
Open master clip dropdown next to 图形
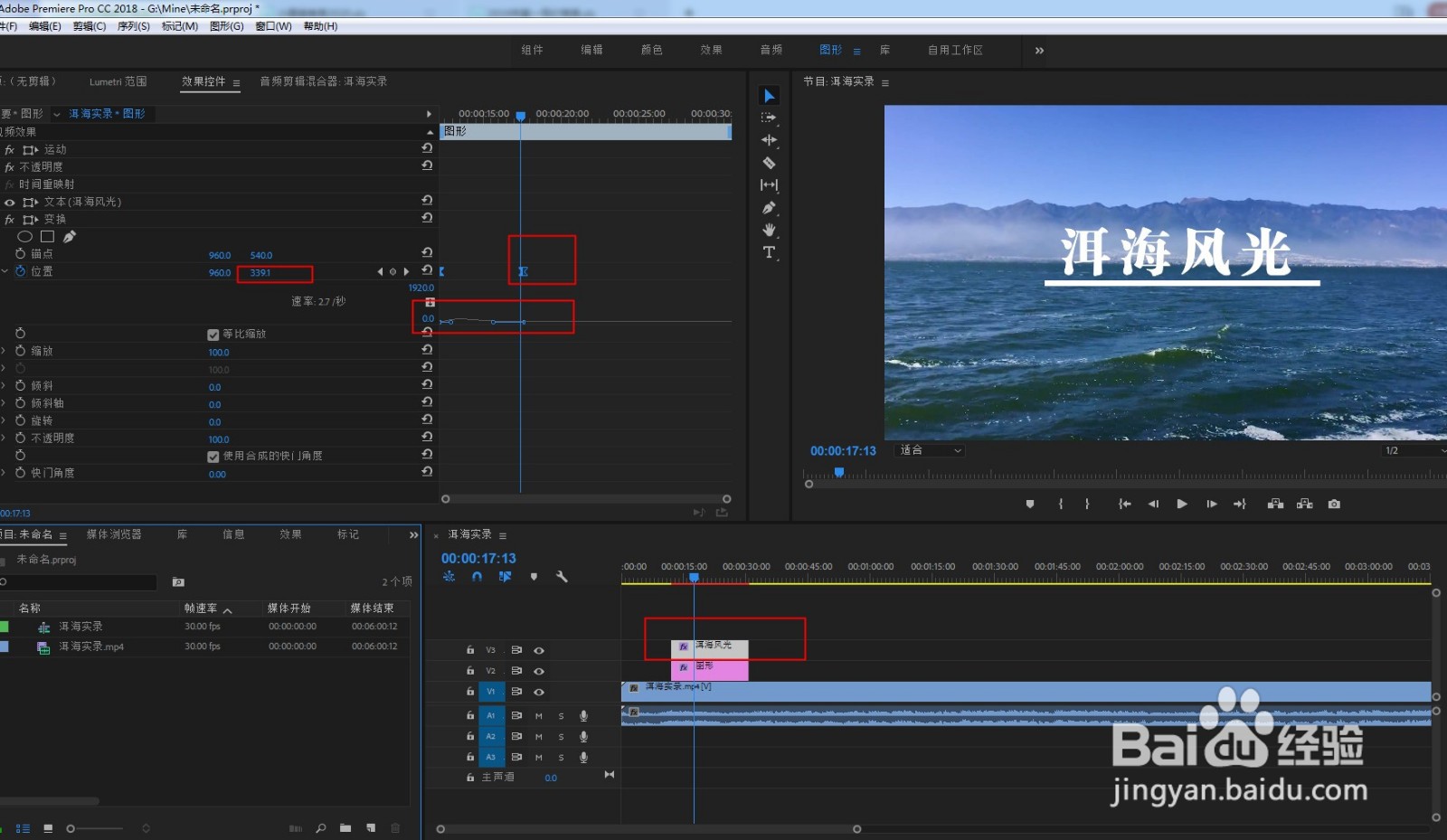pos(57,114)
